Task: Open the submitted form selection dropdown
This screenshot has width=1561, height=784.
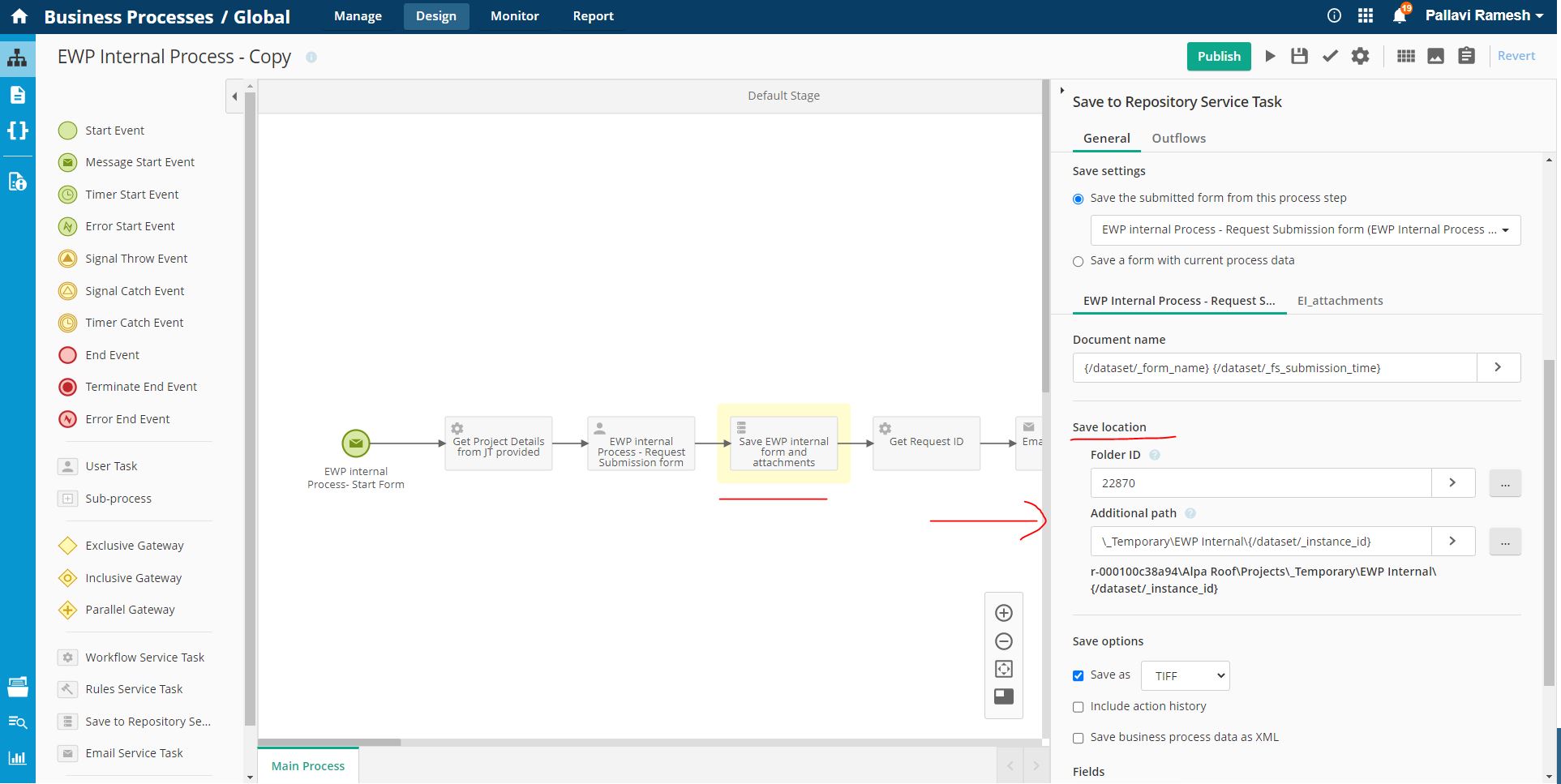Action: 1305,230
